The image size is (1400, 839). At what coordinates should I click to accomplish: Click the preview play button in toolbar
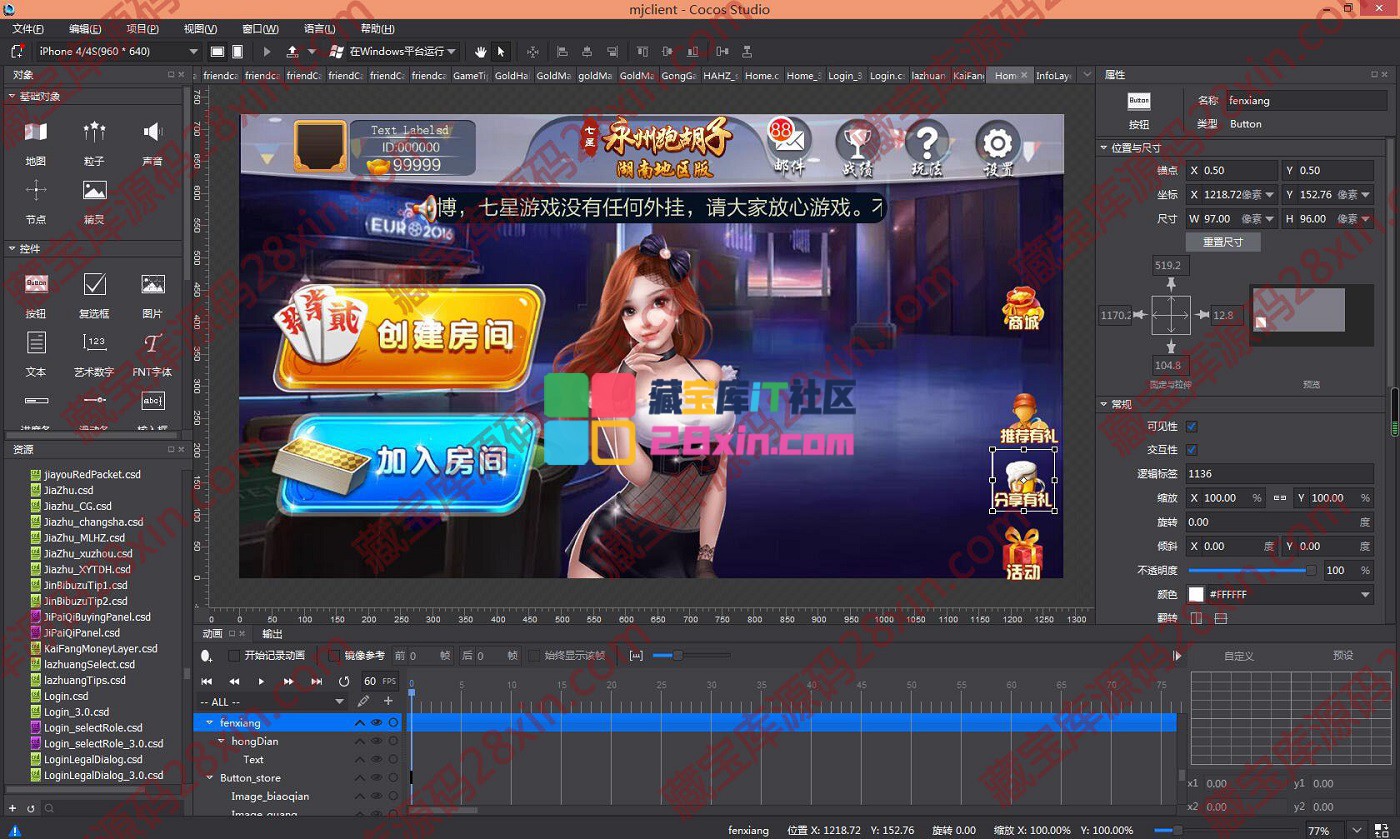tap(267, 51)
